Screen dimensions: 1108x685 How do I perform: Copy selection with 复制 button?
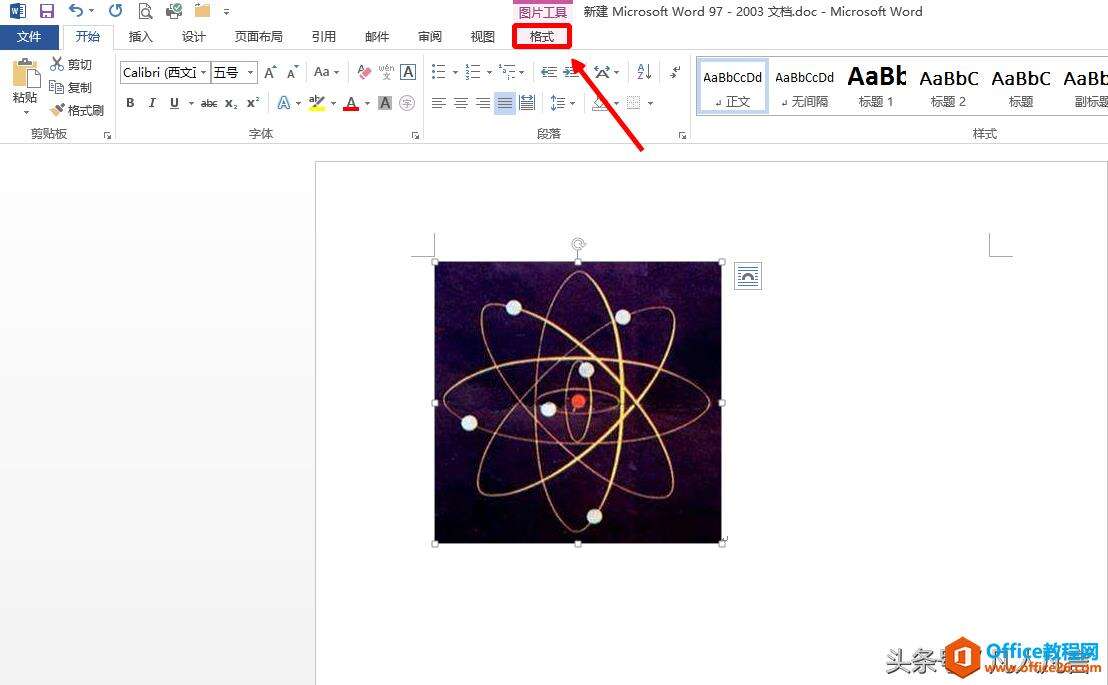click(x=71, y=87)
